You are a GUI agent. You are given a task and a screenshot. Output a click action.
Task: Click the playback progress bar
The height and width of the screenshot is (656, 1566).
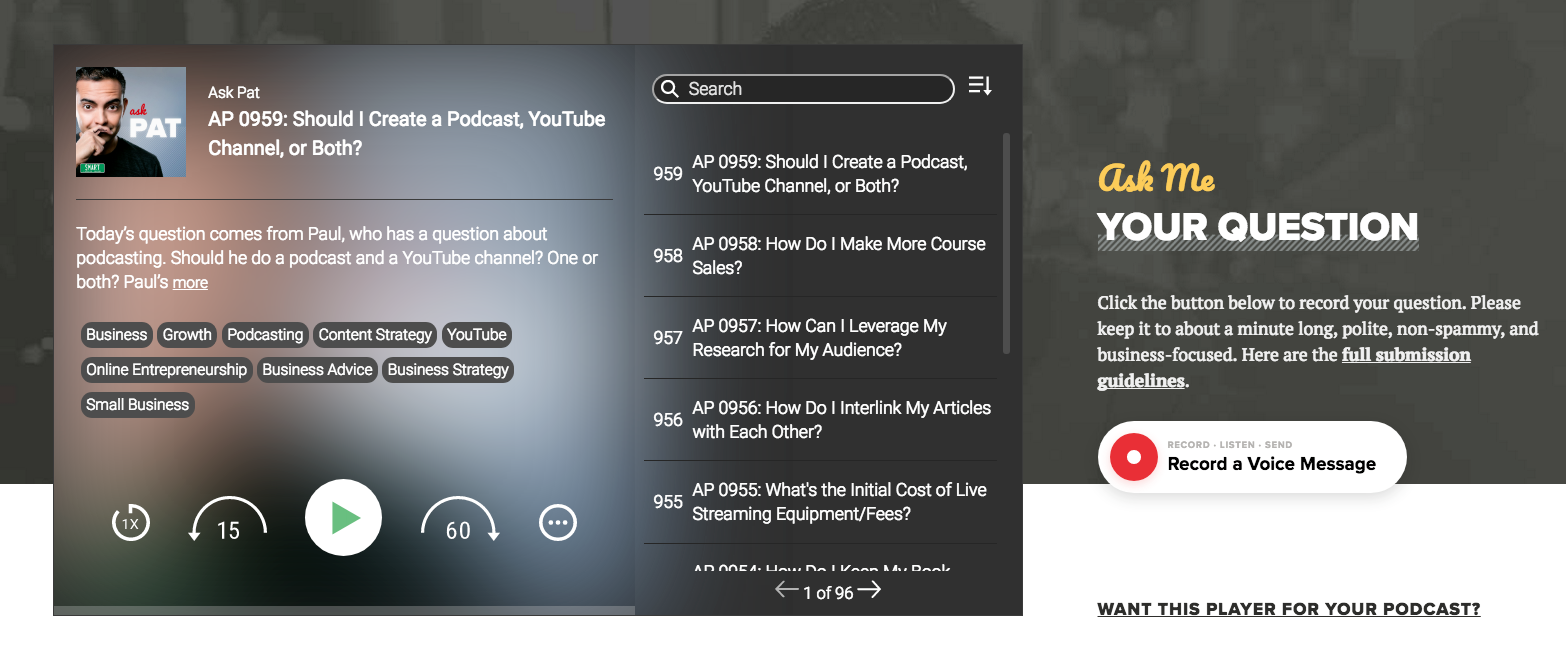pos(344,610)
